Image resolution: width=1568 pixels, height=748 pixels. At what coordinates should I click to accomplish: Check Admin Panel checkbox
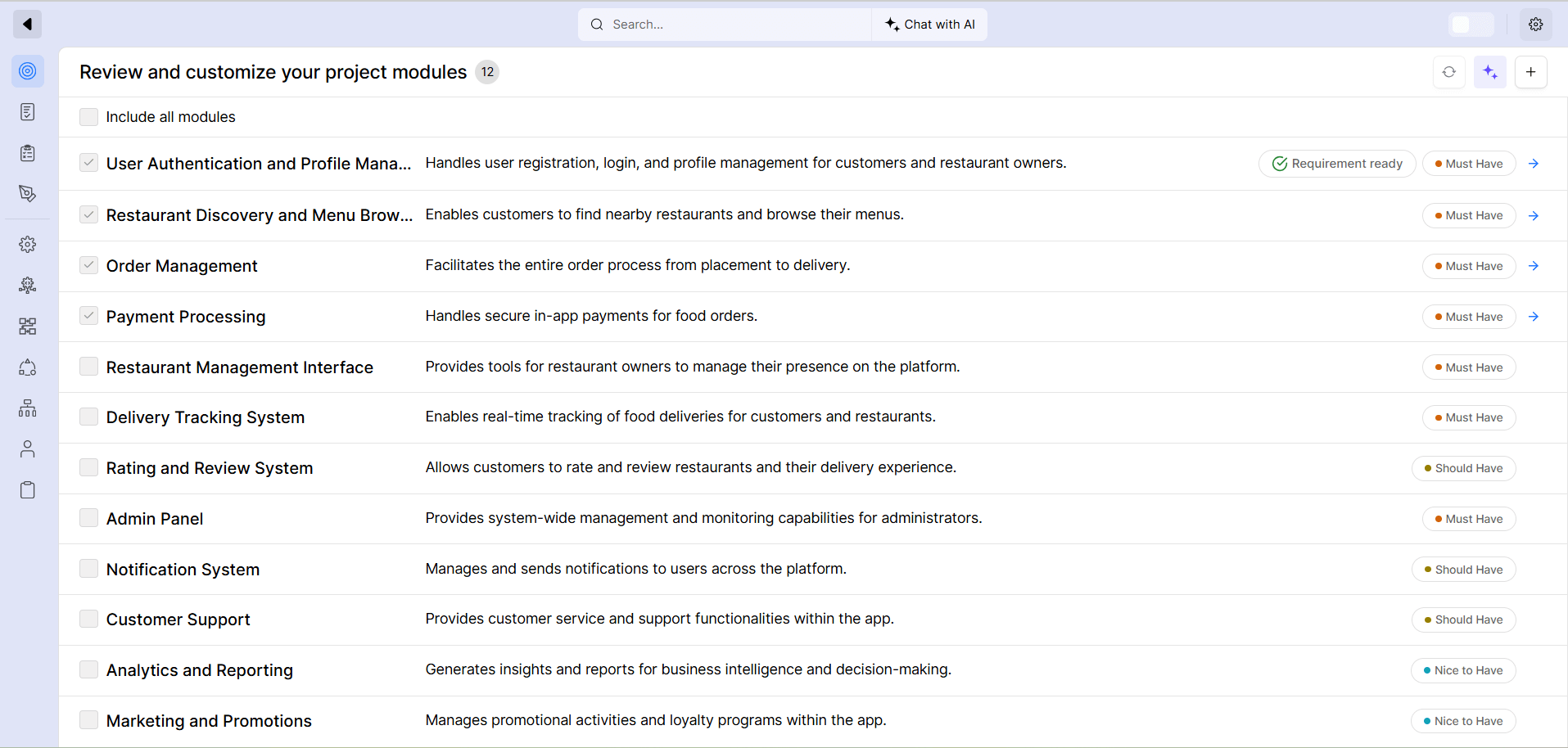pyautogui.click(x=88, y=518)
